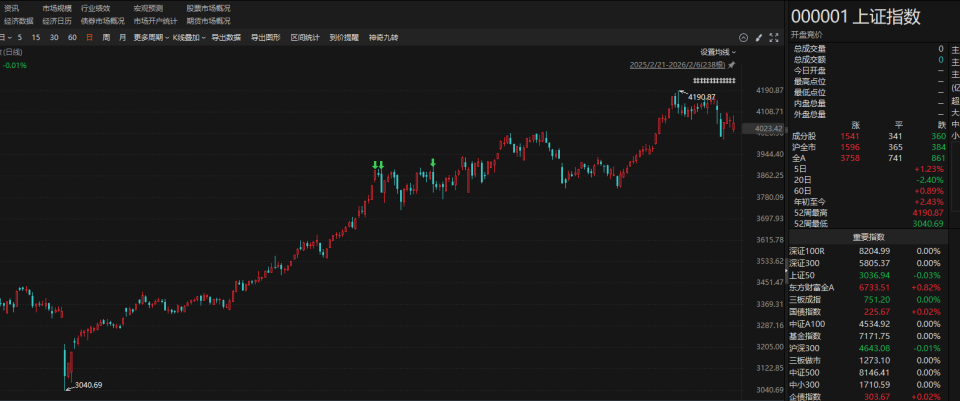960x401 pixels.
Task: Click the 成分股 row's rising count 1541
Action: [x=850, y=136]
